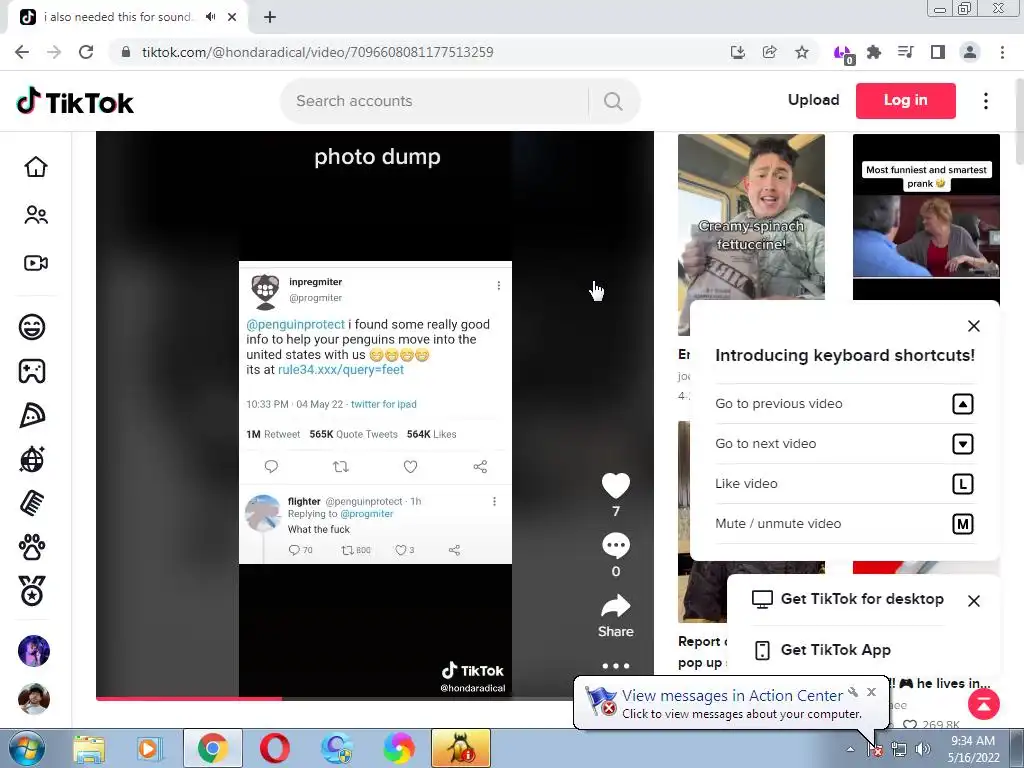The height and width of the screenshot is (768, 1024).
Task: Click the Mute / unmute video M key
Action: (963, 524)
